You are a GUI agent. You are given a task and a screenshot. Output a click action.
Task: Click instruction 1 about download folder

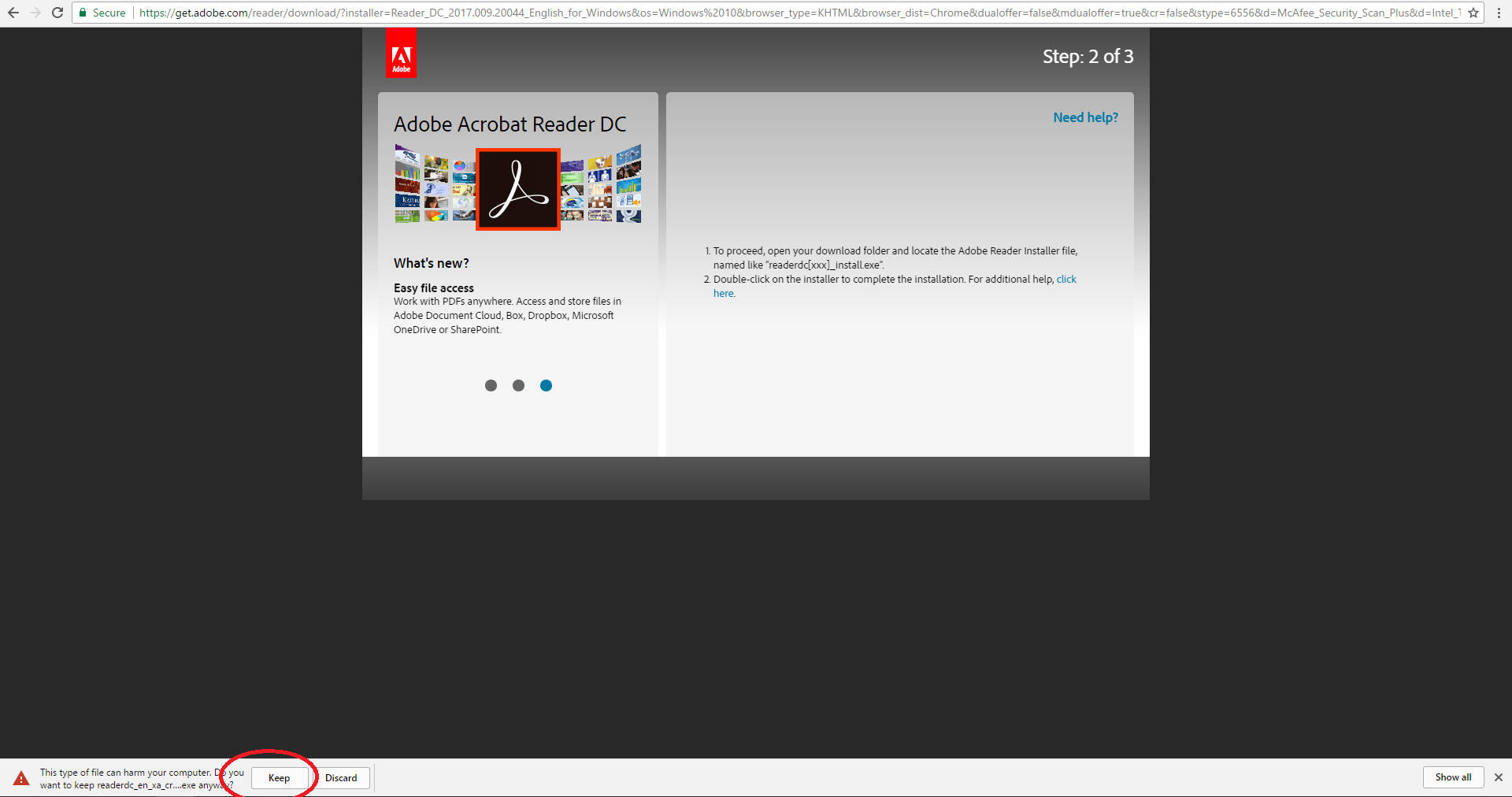click(895, 258)
